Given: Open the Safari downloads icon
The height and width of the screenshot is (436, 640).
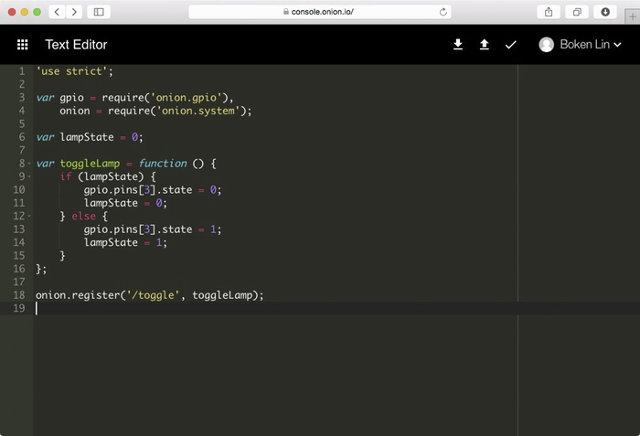Looking at the screenshot, I should point(605,12).
